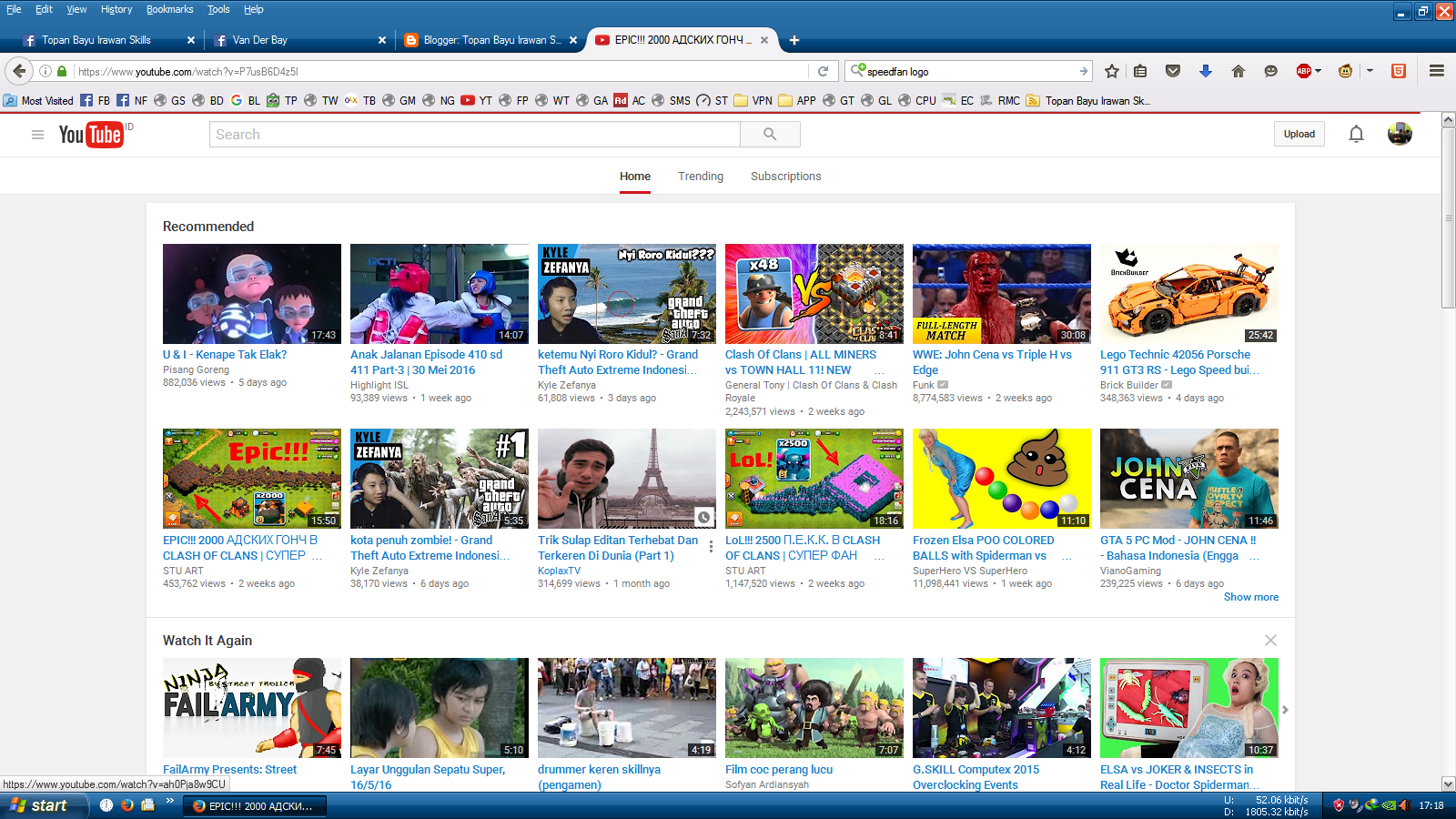Select the Trending tab on YouTube
Image resolution: width=1456 pixels, height=819 pixels.
(701, 177)
